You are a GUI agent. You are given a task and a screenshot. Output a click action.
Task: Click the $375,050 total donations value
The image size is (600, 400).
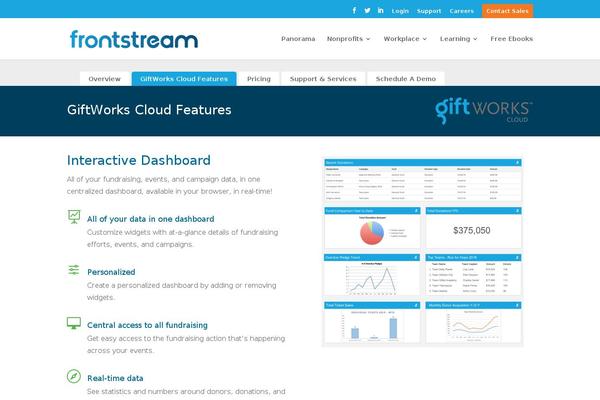(x=471, y=230)
